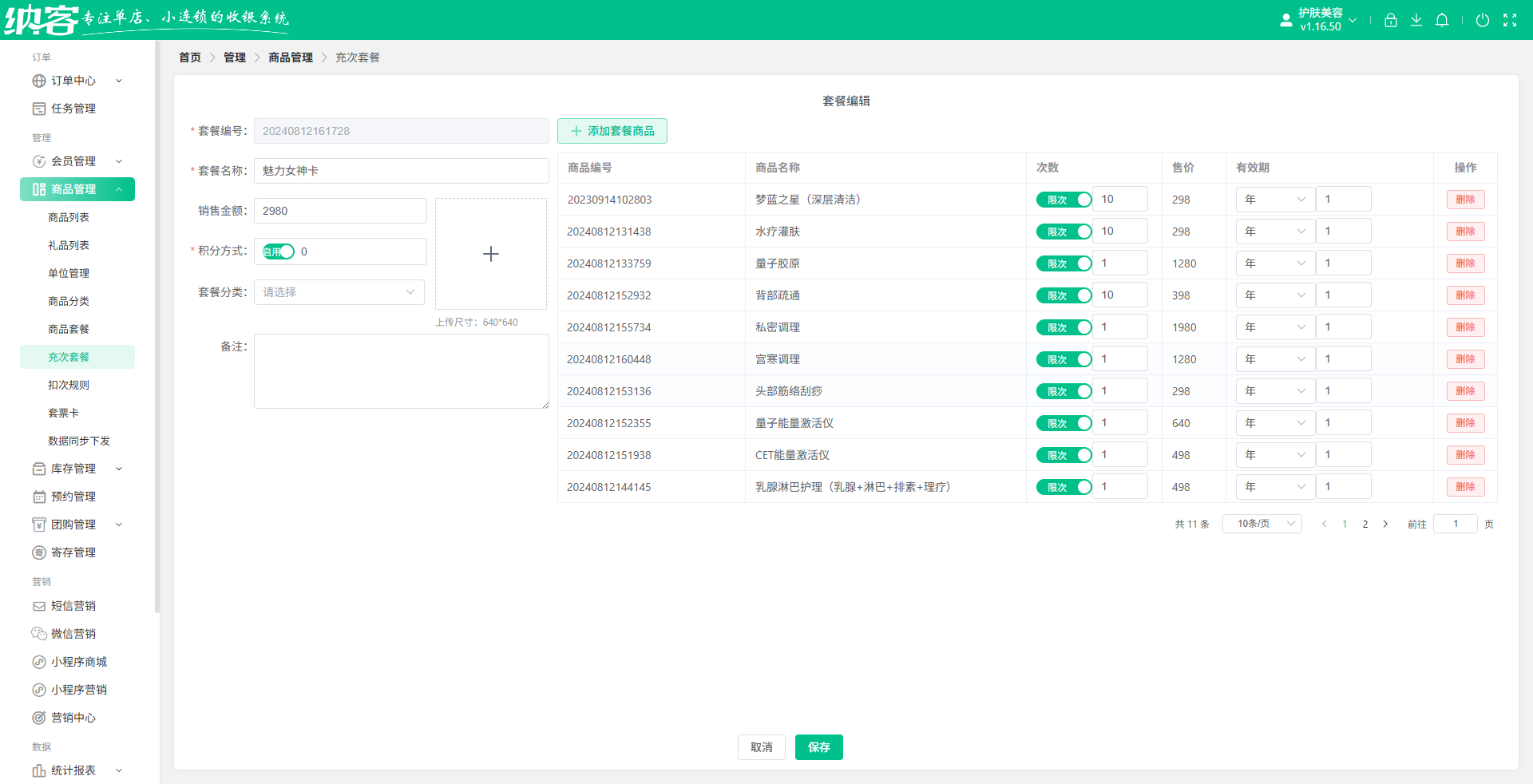Click the 套餐名称 input field
This screenshot has height=784, width=1533.
point(402,171)
